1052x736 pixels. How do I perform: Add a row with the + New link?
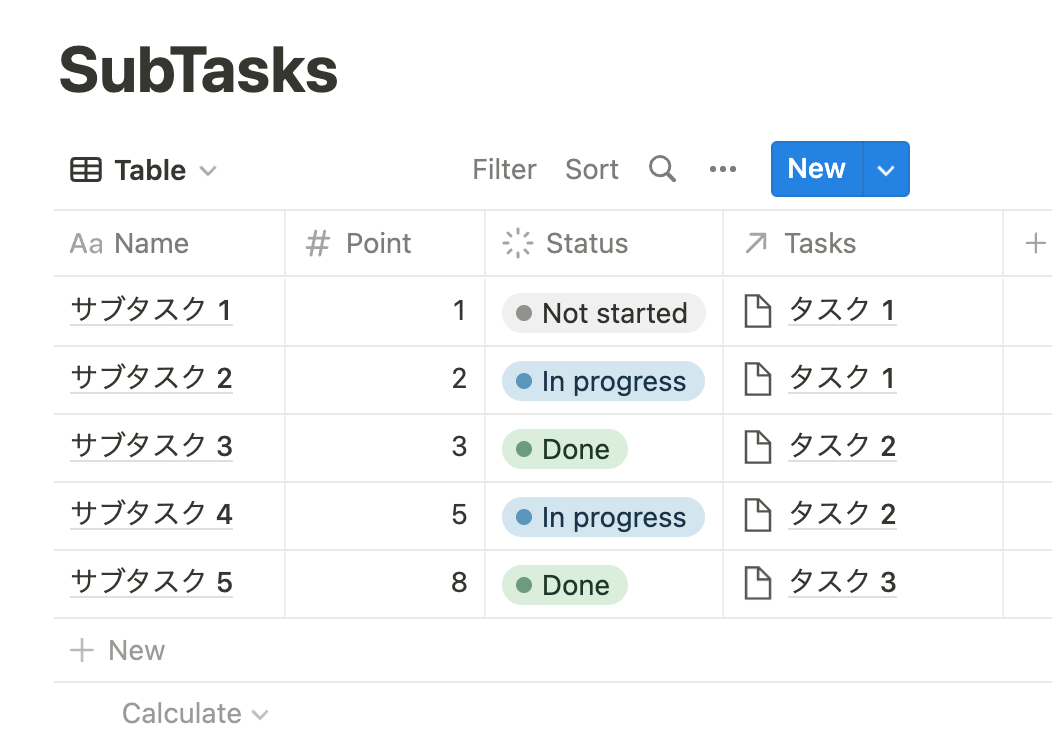pyautogui.click(x=118, y=651)
